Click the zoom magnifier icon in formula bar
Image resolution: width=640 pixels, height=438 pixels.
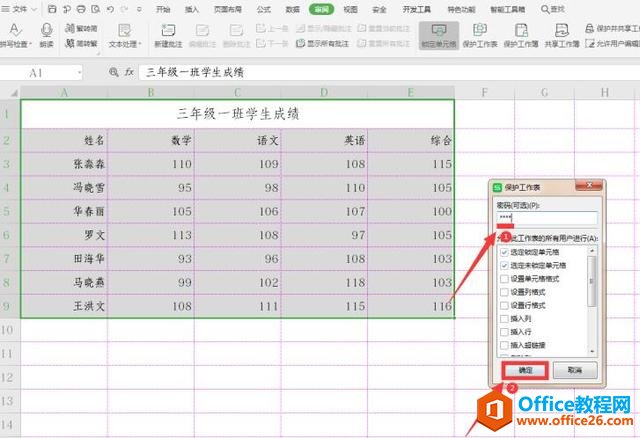(113, 73)
